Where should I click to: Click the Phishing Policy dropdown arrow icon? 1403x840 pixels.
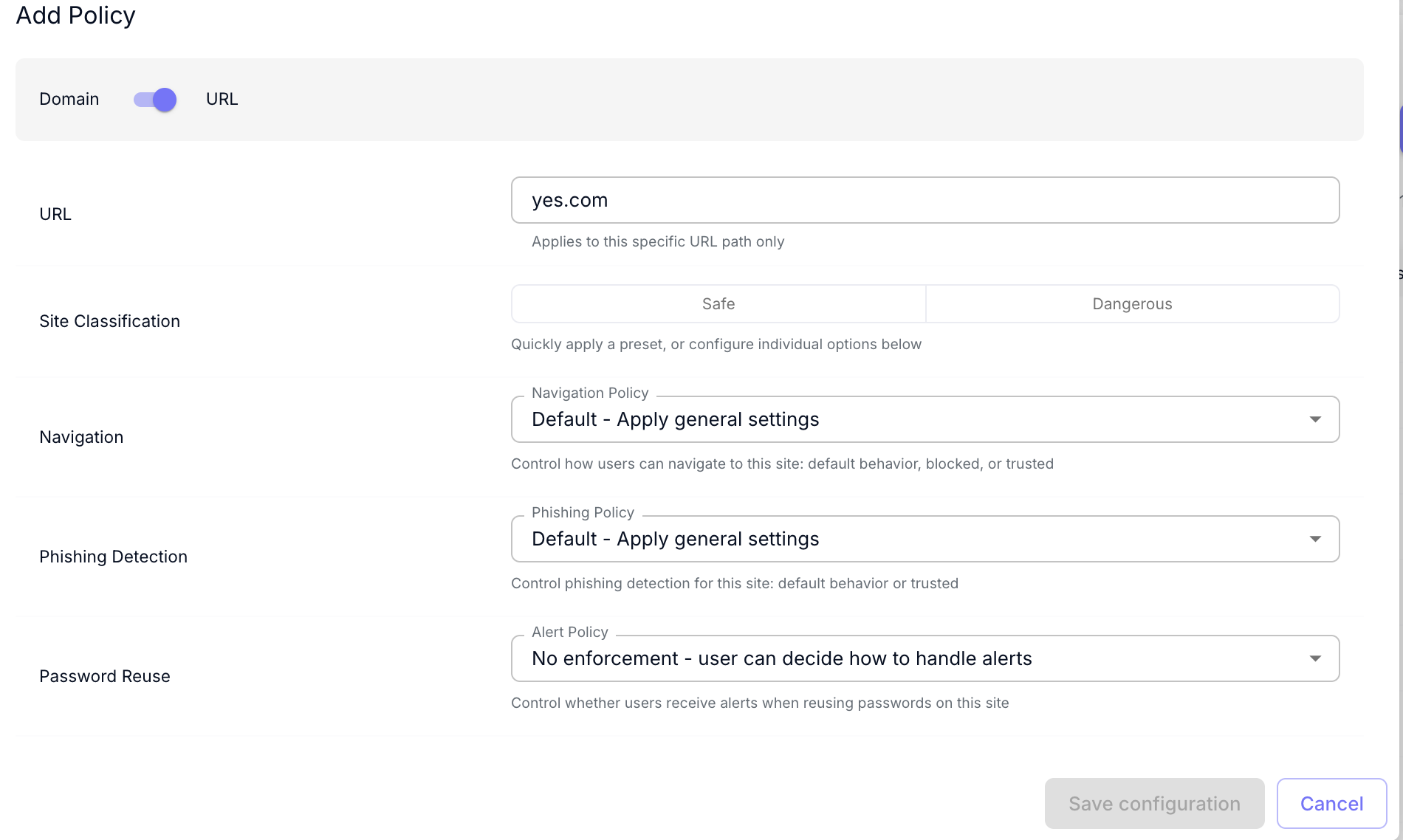pyautogui.click(x=1315, y=539)
